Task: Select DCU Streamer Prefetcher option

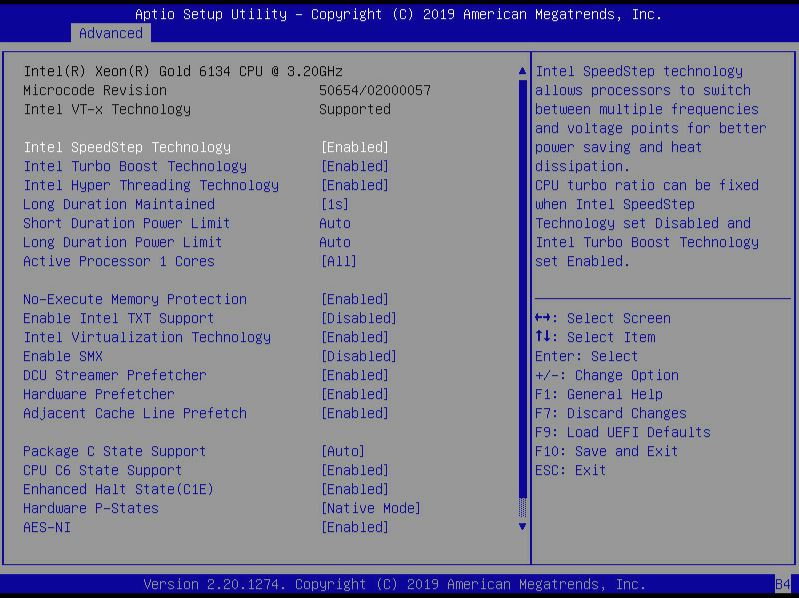Action: pos(115,375)
